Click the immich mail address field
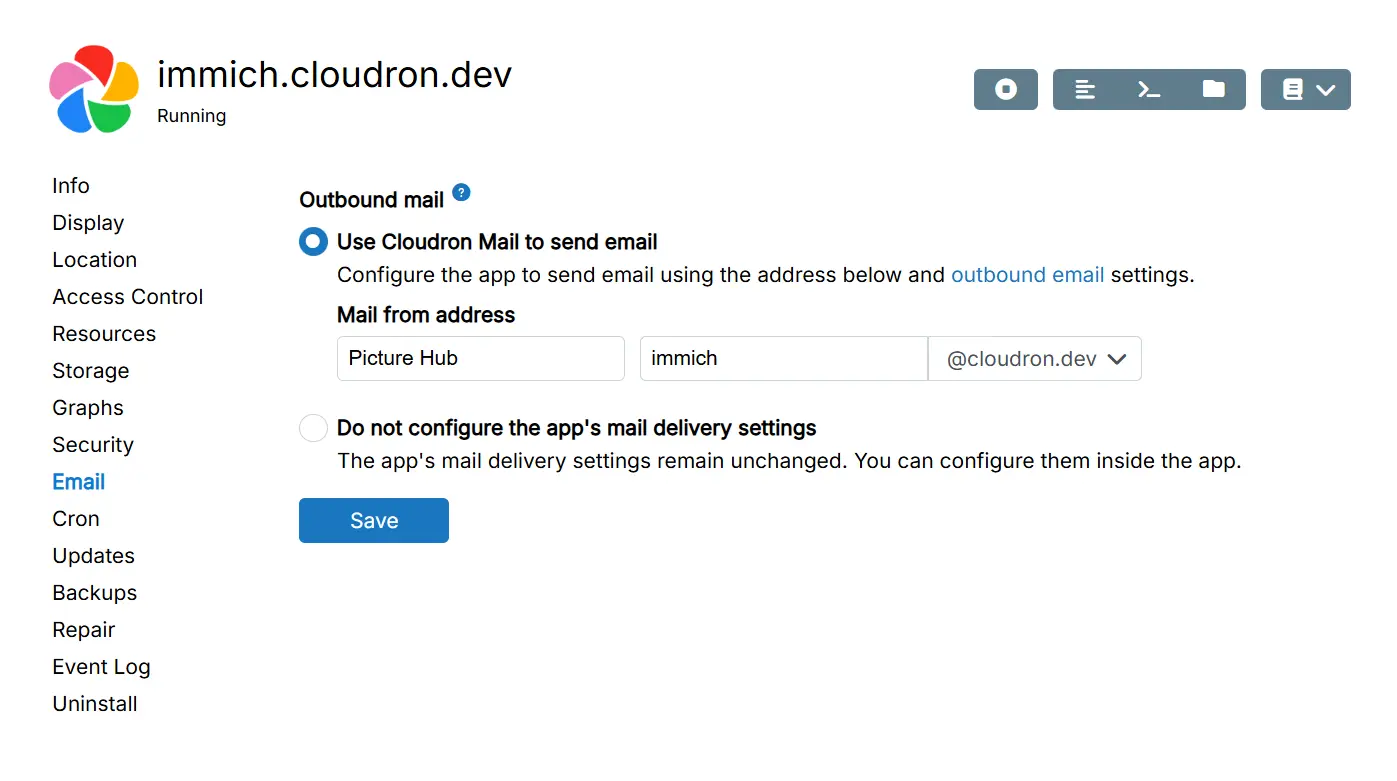1397x781 pixels. [783, 359]
